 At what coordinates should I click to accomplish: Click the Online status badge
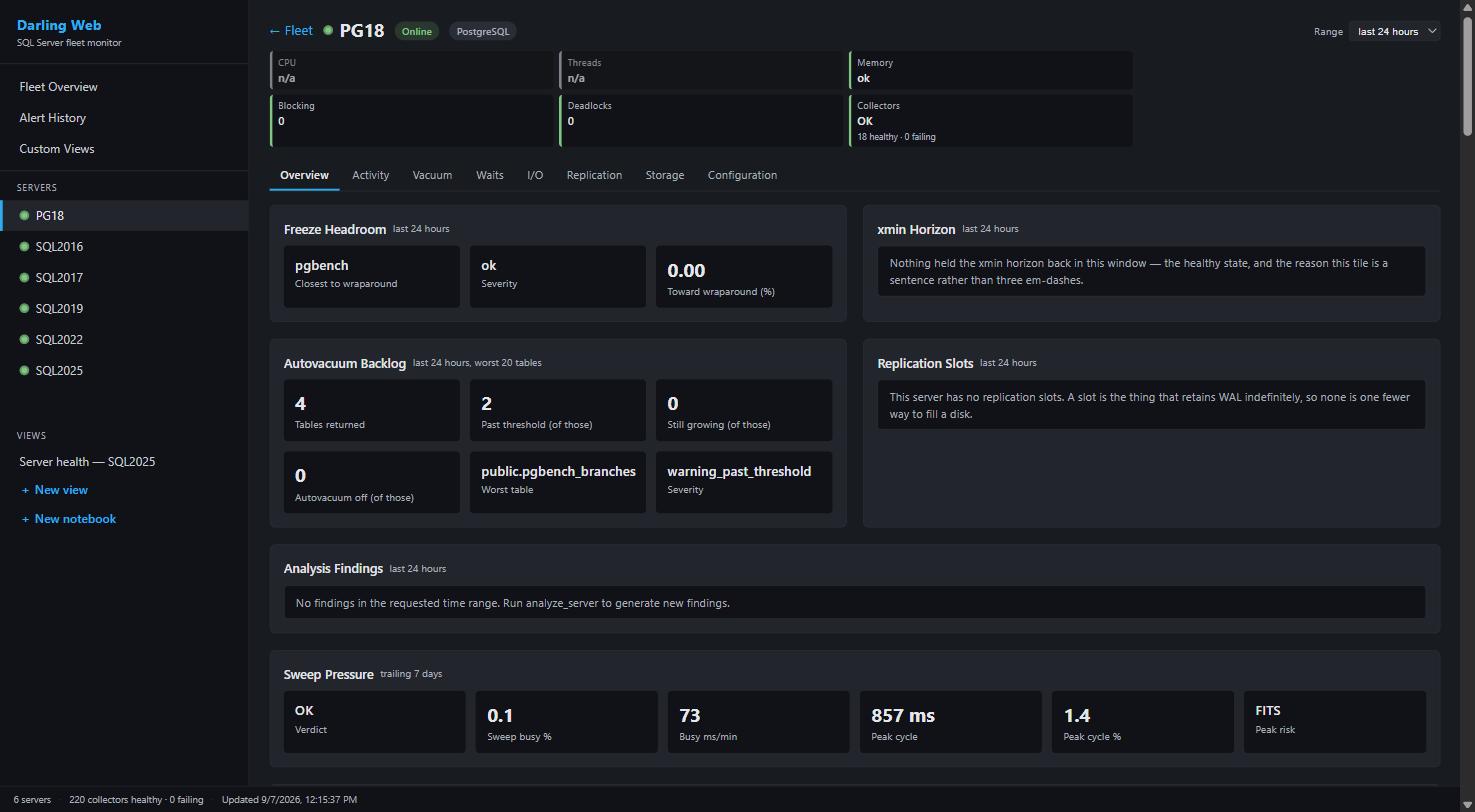[417, 31]
